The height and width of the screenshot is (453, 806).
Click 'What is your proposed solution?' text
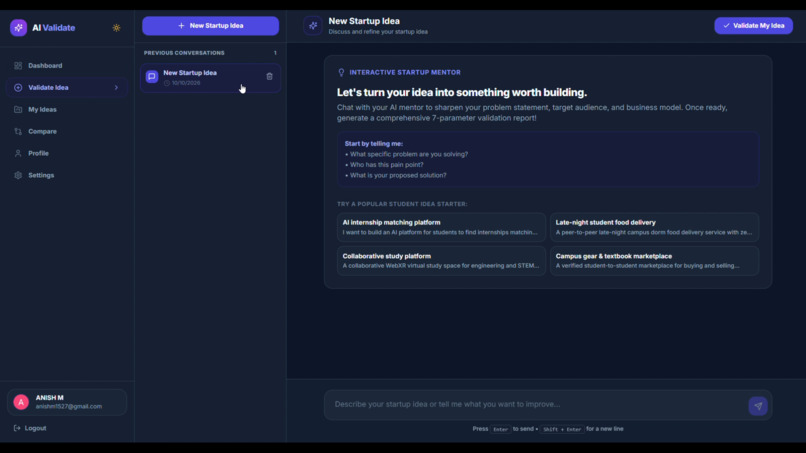398,175
